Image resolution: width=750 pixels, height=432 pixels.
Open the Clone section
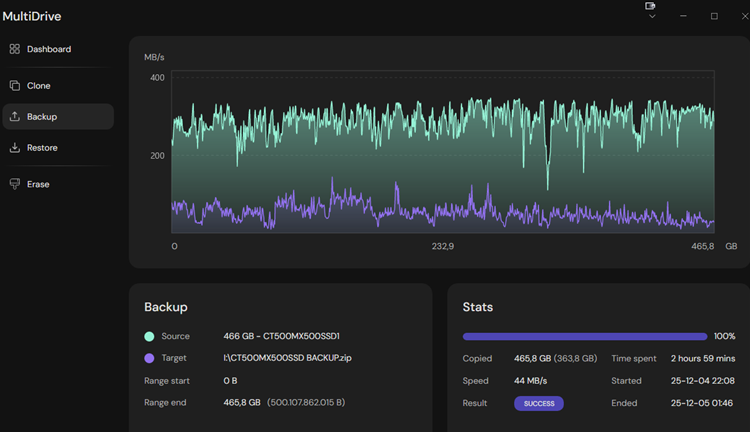pos(39,86)
